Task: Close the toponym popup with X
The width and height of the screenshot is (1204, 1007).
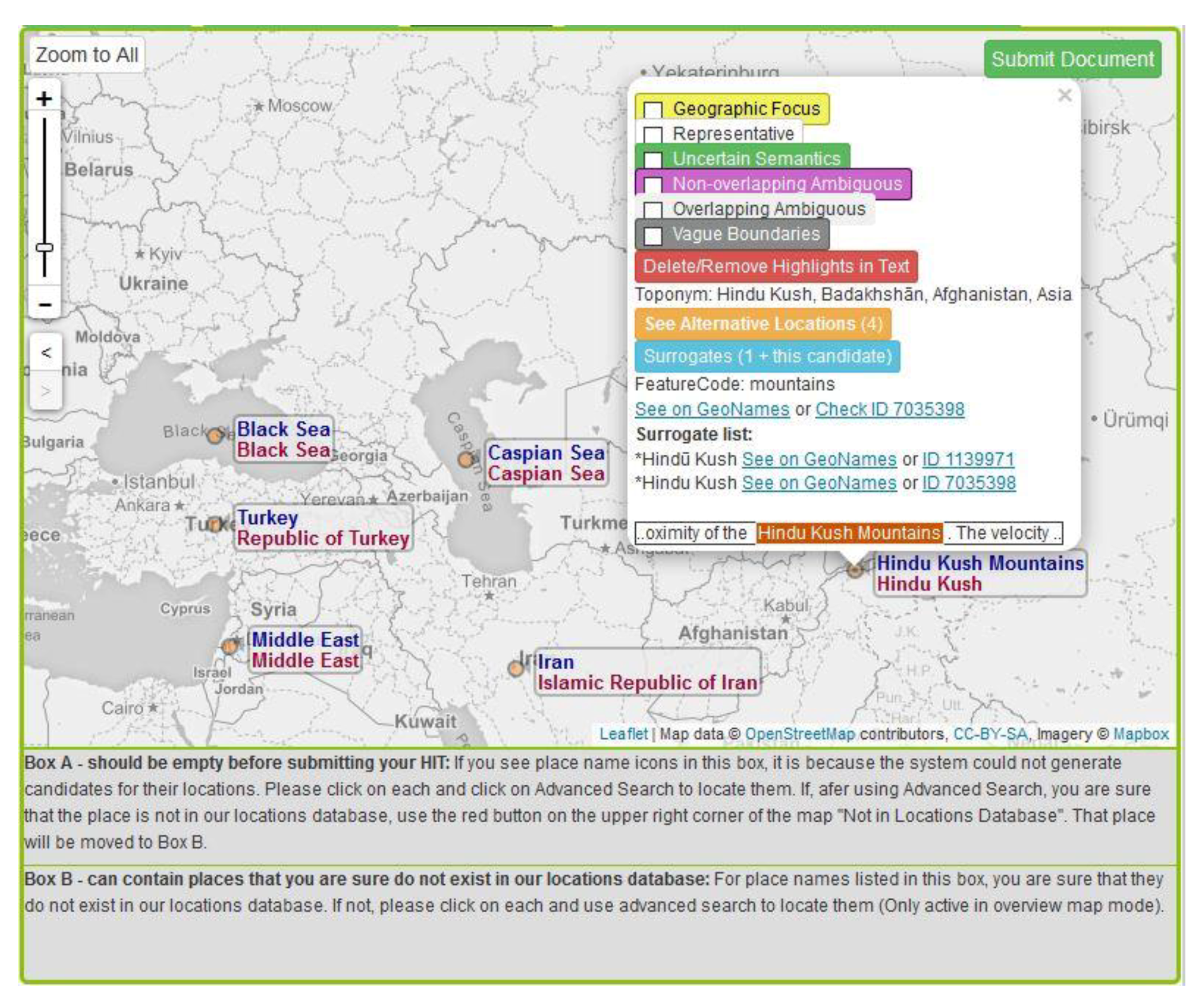Action: coord(1064,95)
